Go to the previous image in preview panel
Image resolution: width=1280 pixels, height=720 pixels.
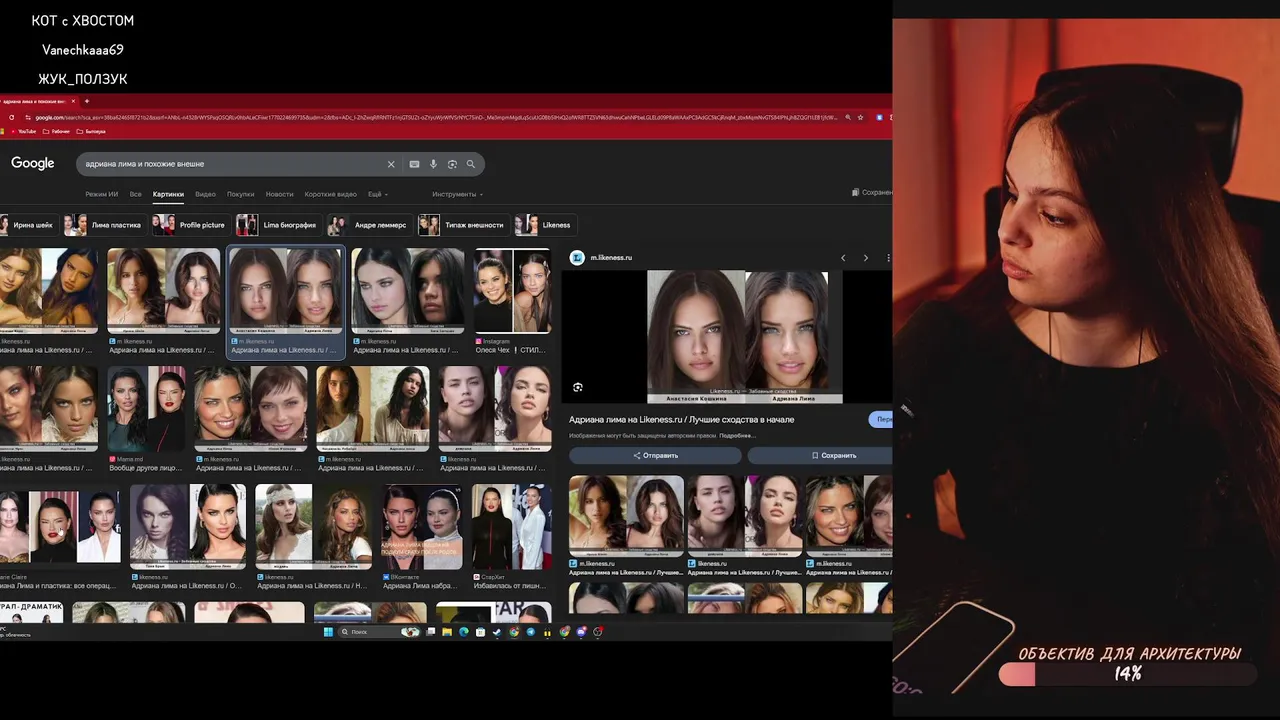coord(843,258)
